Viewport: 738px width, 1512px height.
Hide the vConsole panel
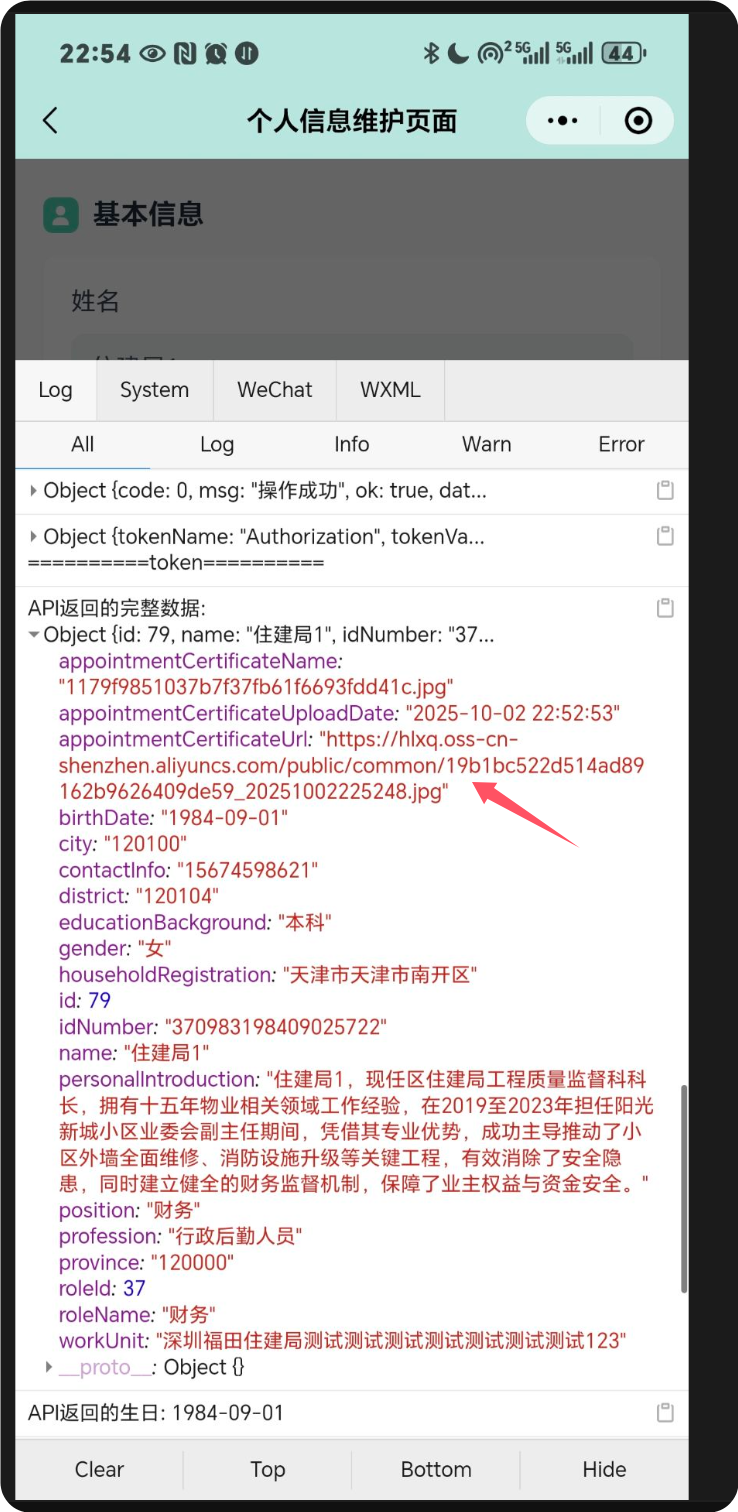point(604,1469)
